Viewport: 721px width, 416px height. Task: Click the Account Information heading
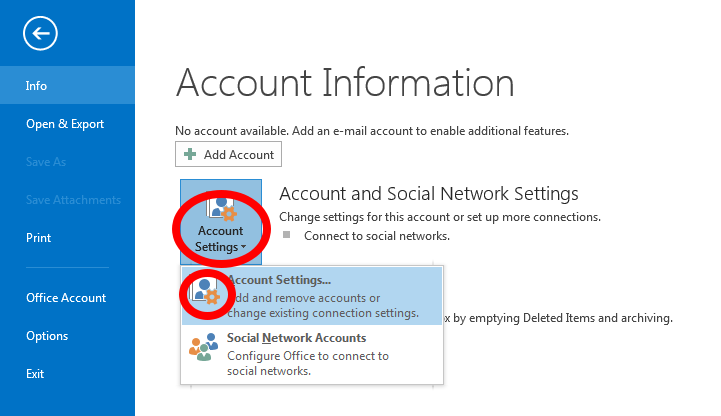pyautogui.click(x=345, y=83)
